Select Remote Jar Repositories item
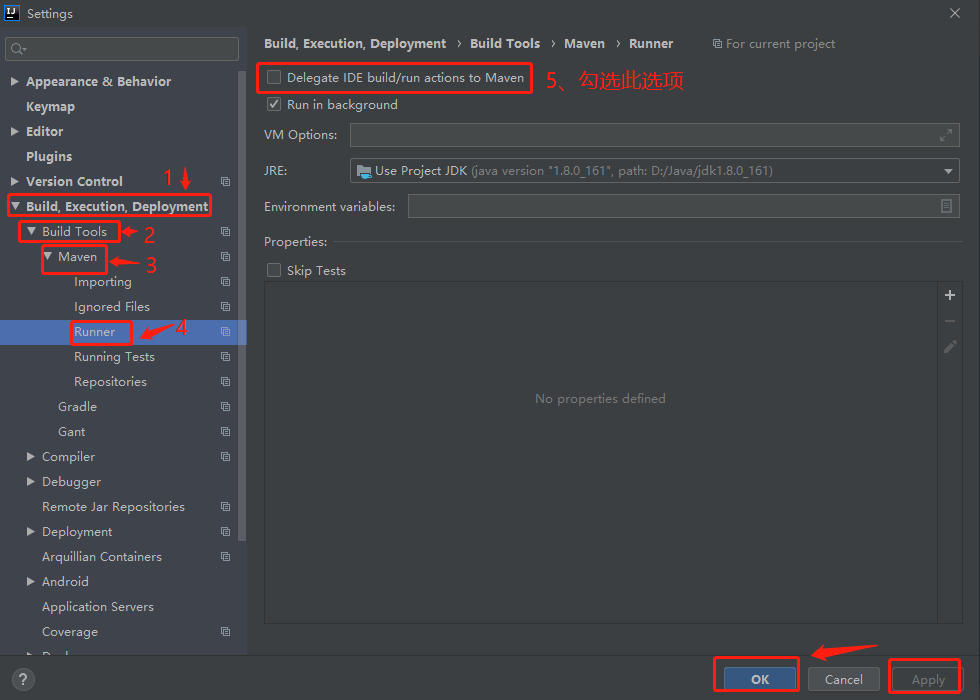980x700 pixels. coord(113,506)
